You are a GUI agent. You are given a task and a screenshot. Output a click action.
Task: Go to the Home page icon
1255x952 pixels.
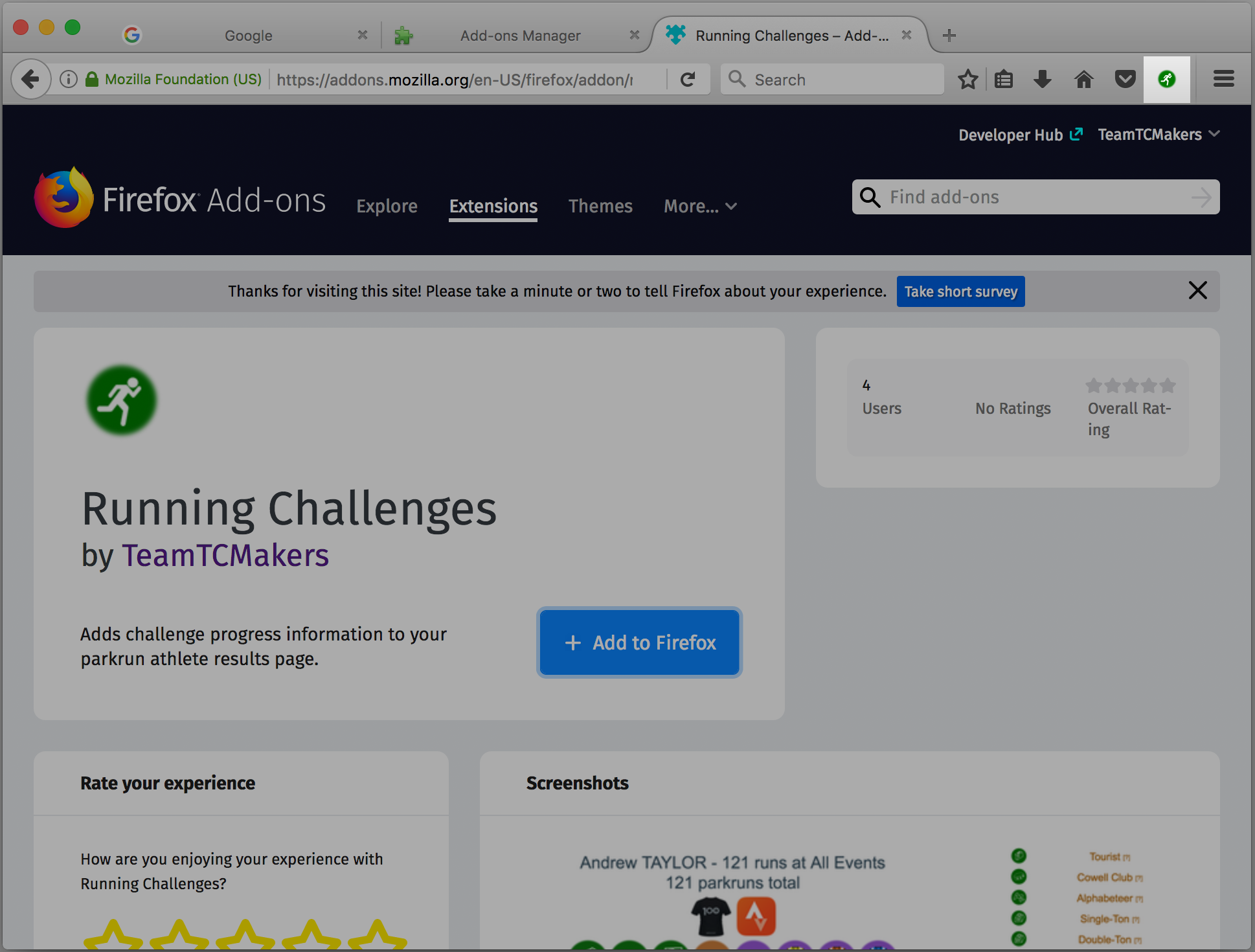coord(1083,80)
